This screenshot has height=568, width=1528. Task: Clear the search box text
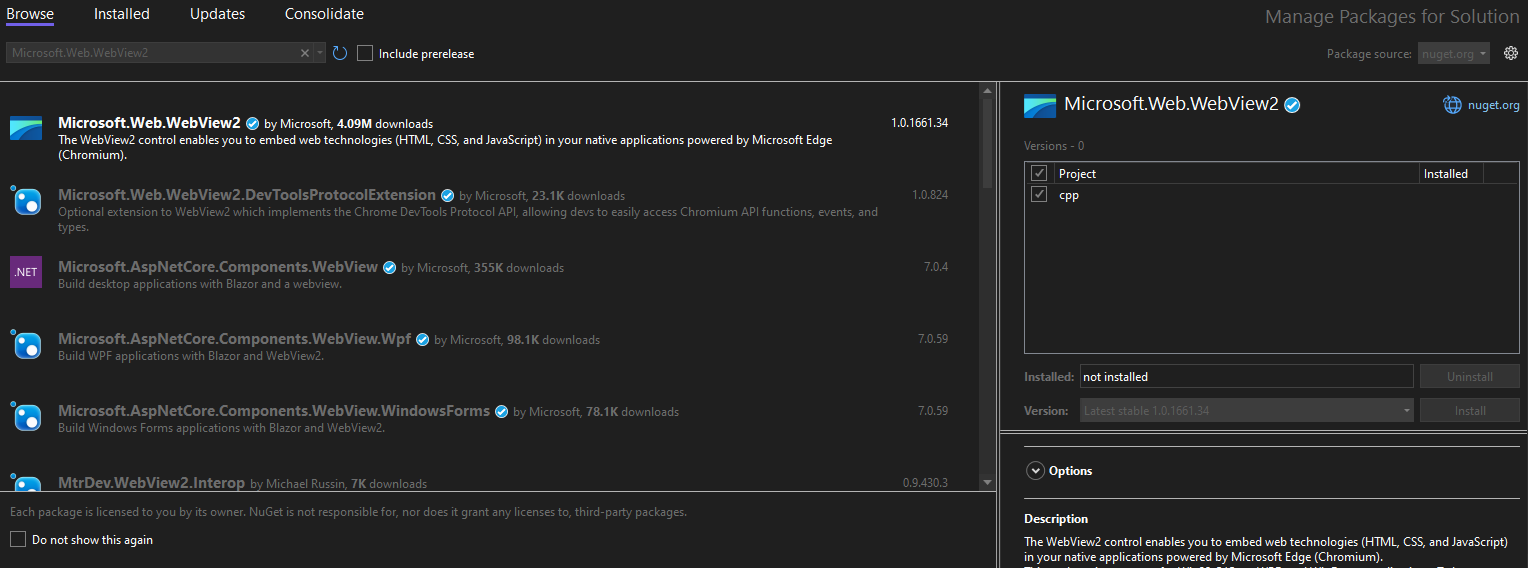pos(305,53)
